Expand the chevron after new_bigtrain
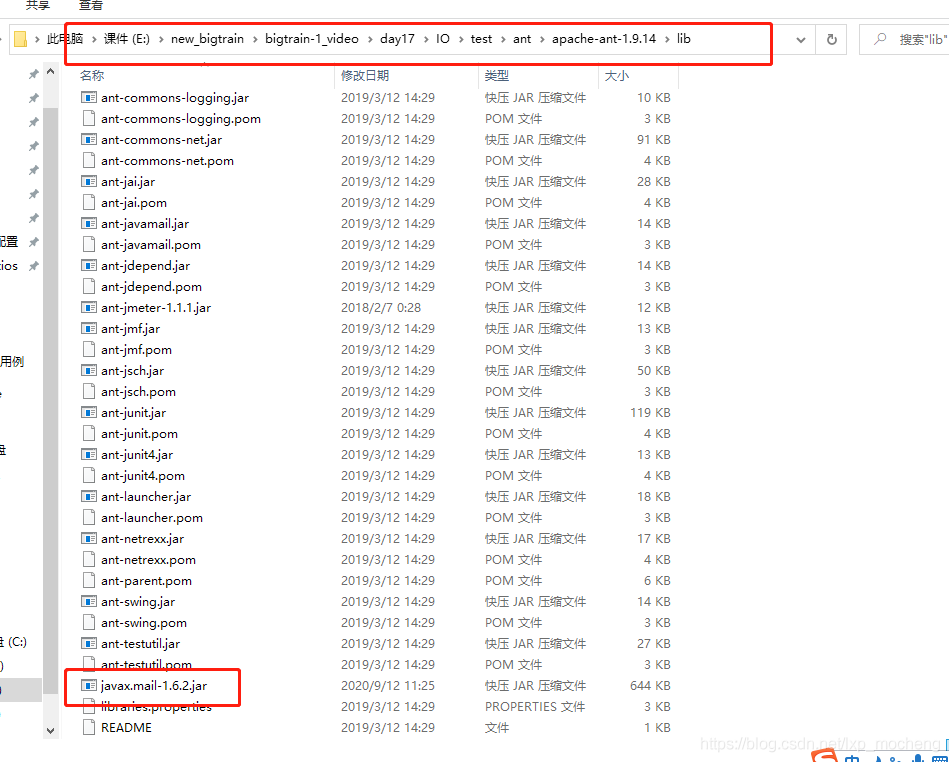Image resolution: width=949 pixels, height=762 pixels. (254, 39)
